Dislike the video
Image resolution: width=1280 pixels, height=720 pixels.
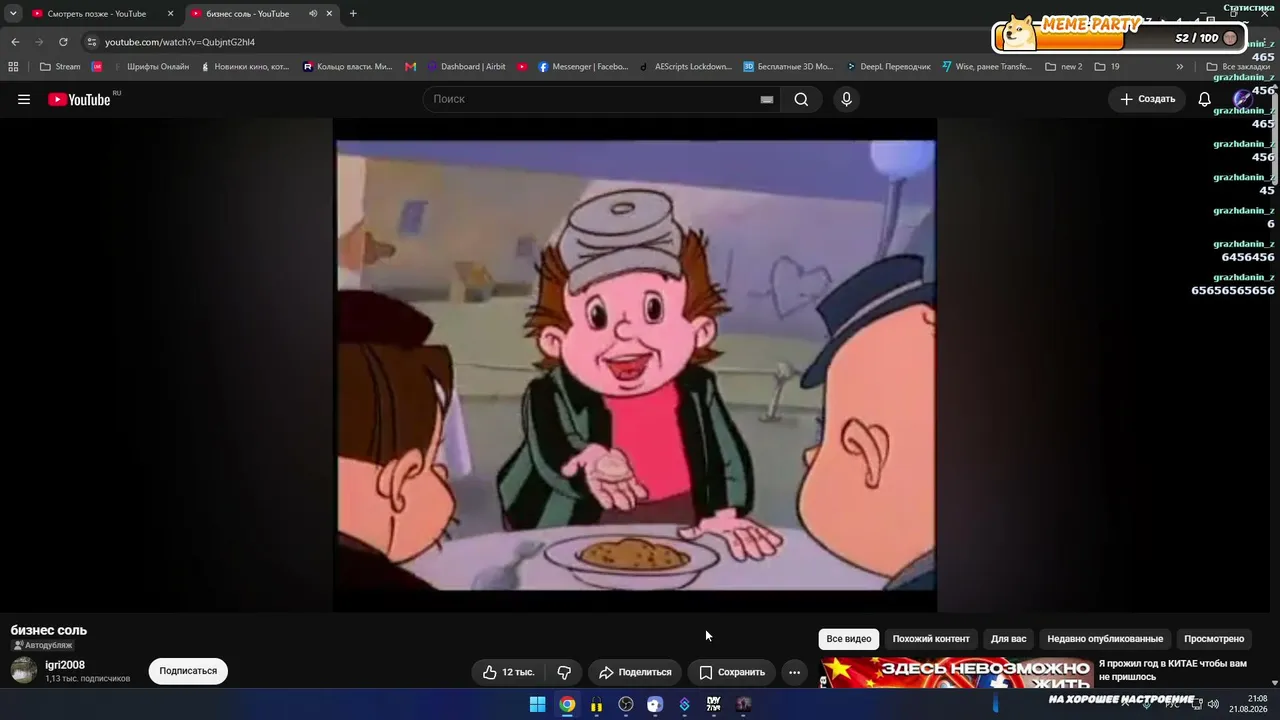coord(564,672)
